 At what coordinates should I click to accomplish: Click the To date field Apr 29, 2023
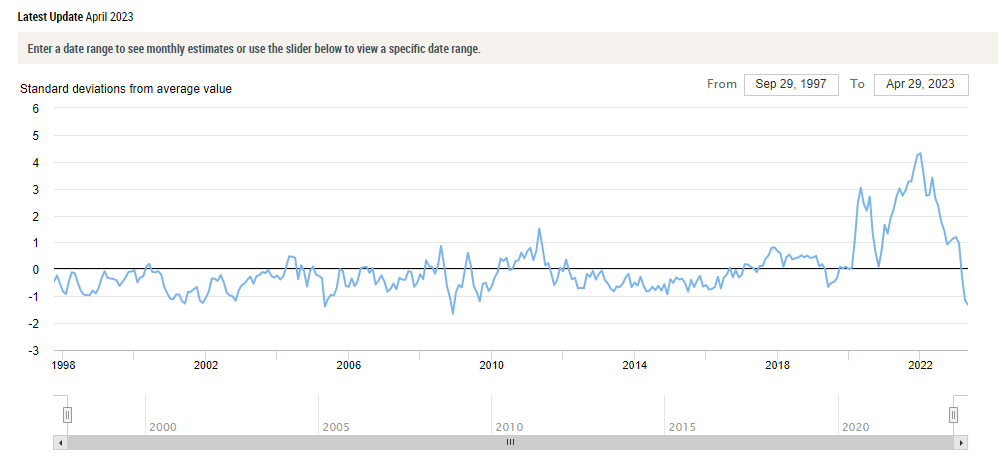(921, 85)
